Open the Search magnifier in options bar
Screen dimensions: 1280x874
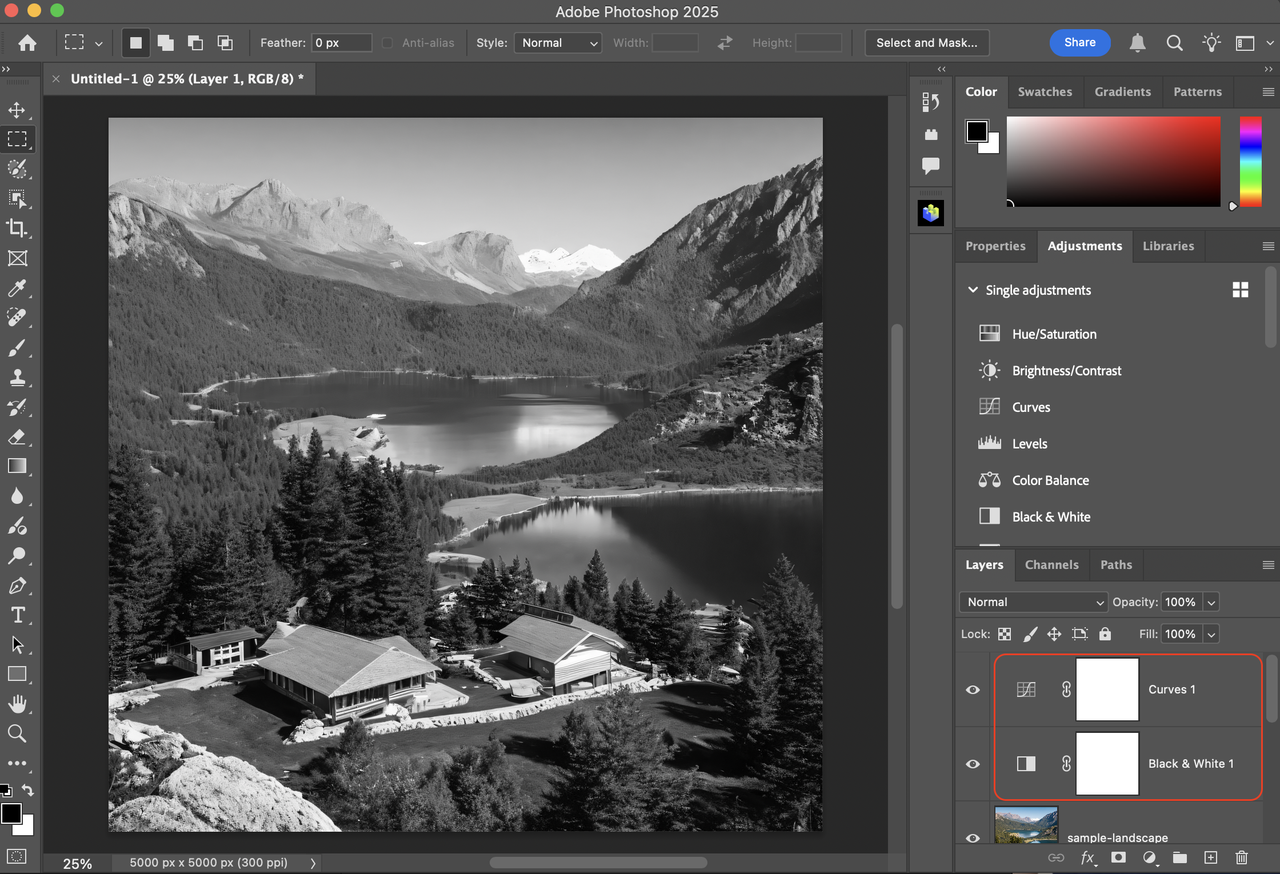pos(1175,43)
